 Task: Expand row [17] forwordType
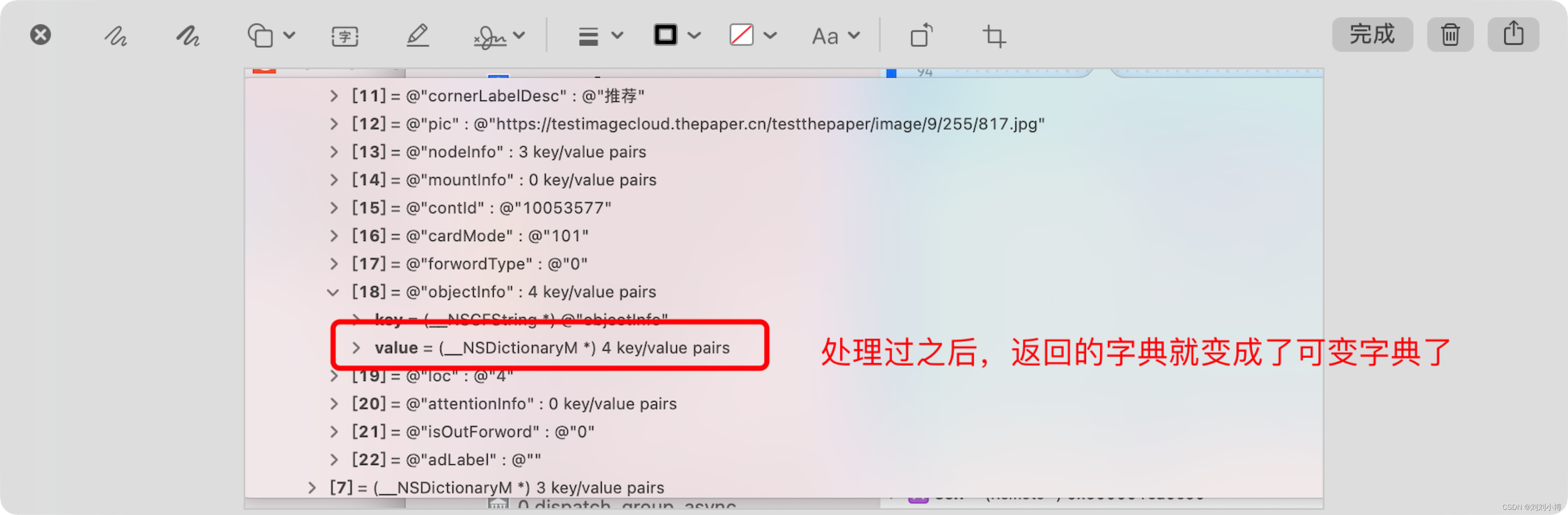pyautogui.click(x=334, y=264)
